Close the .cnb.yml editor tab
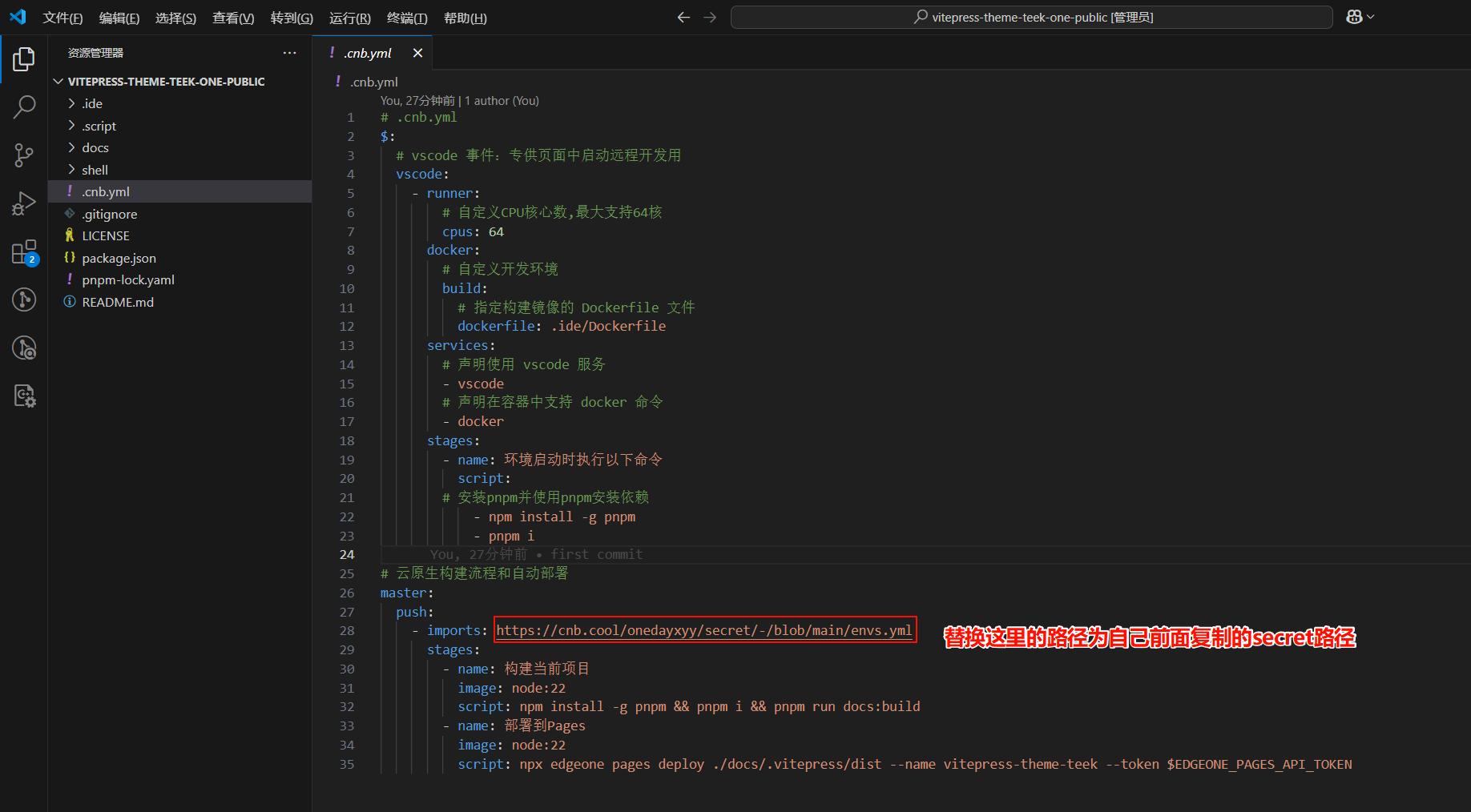Image resolution: width=1471 pixels, height=812 pixels. 417,53
